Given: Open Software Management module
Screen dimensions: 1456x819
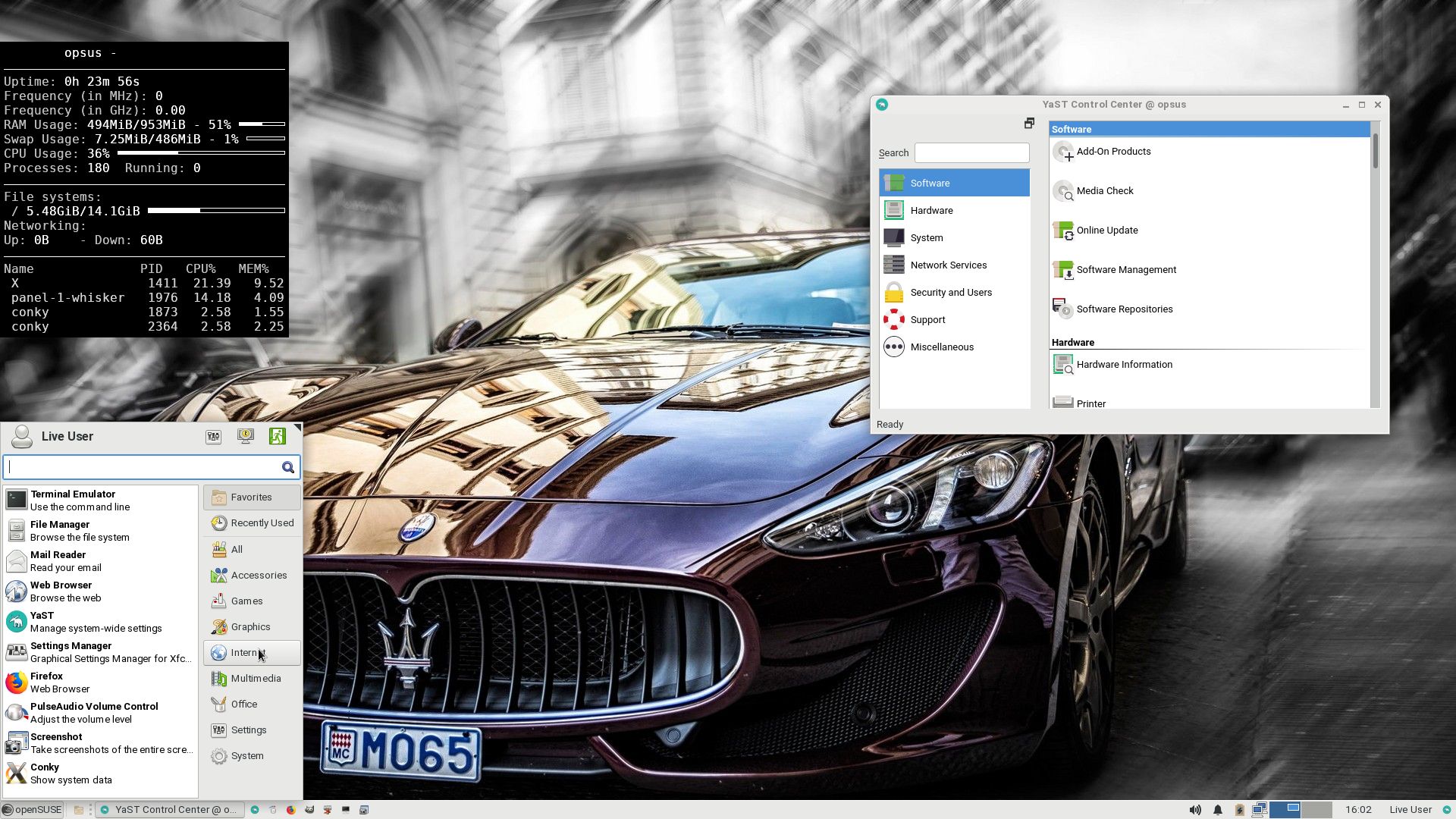Looking at the screenshot, I should tap(1114, 270).
